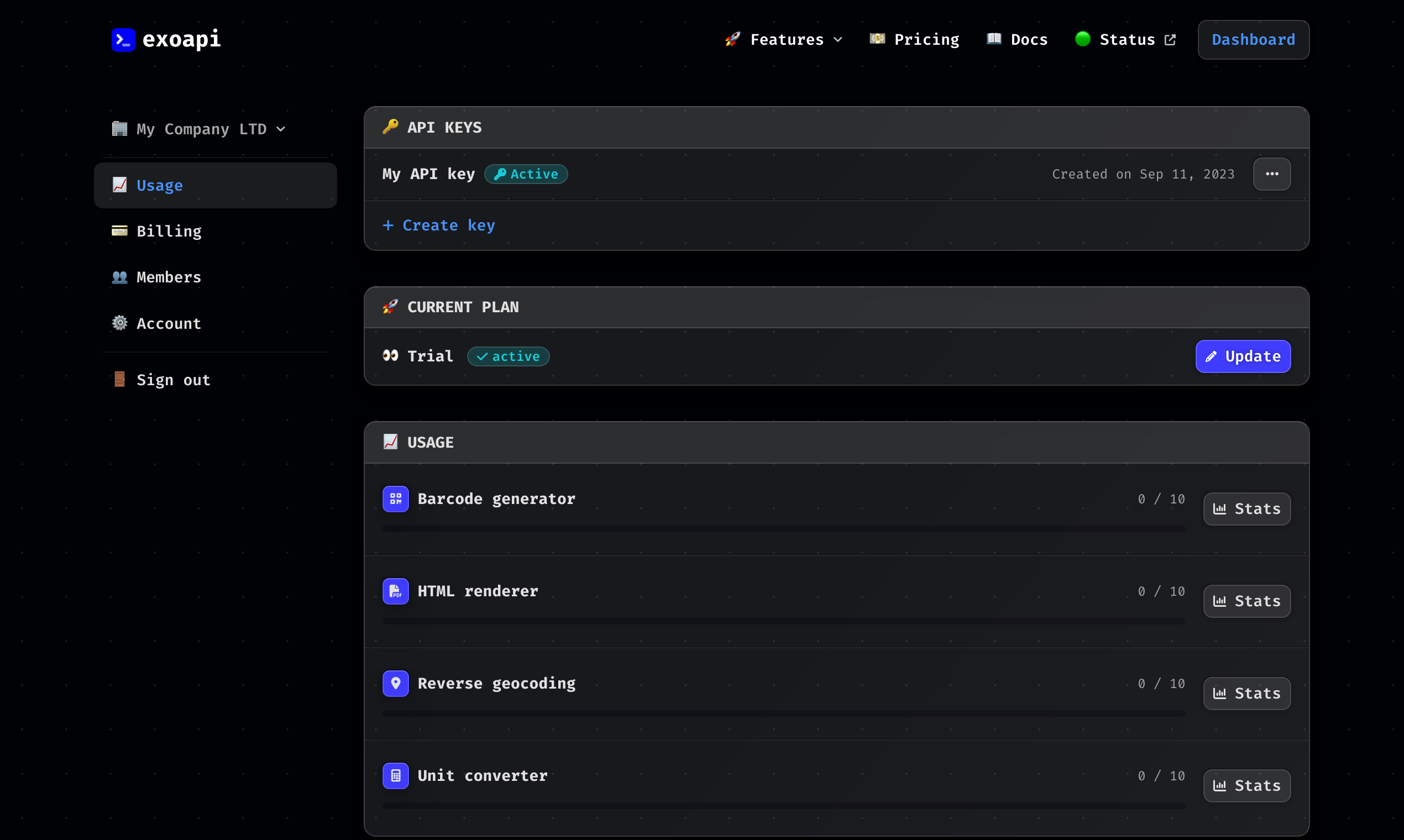The height and width of the screenshot is (840, 1404).
Task: Open options menu for My API key
Action: [1271, 174]
